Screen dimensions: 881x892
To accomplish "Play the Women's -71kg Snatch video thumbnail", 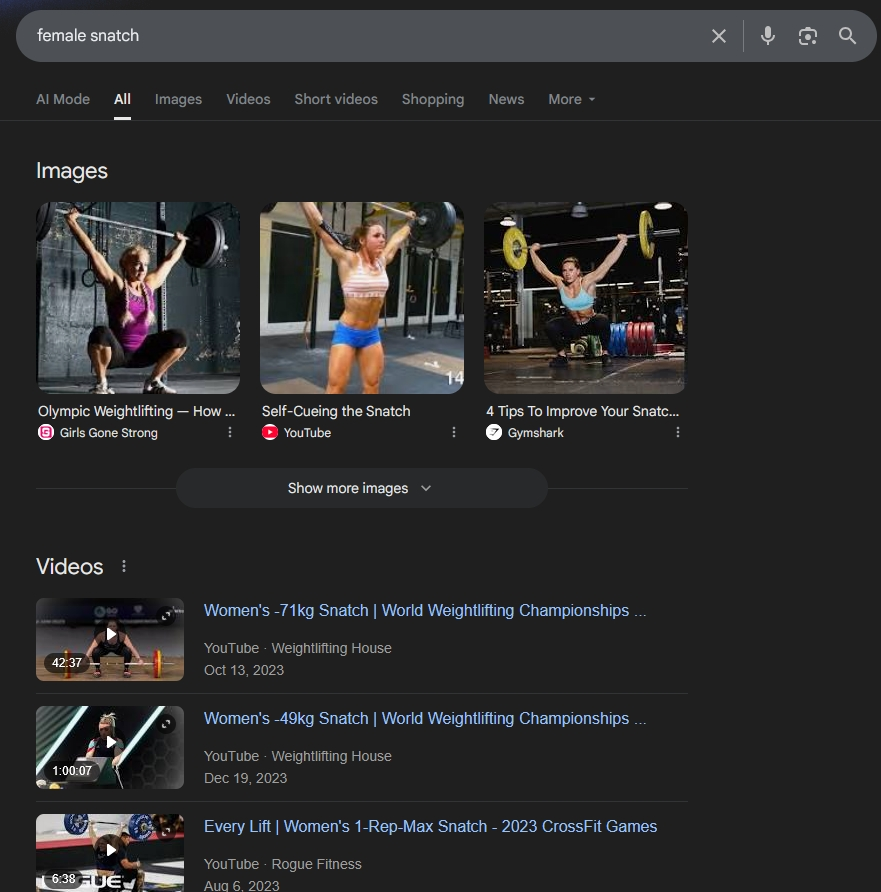I will 110,639.
